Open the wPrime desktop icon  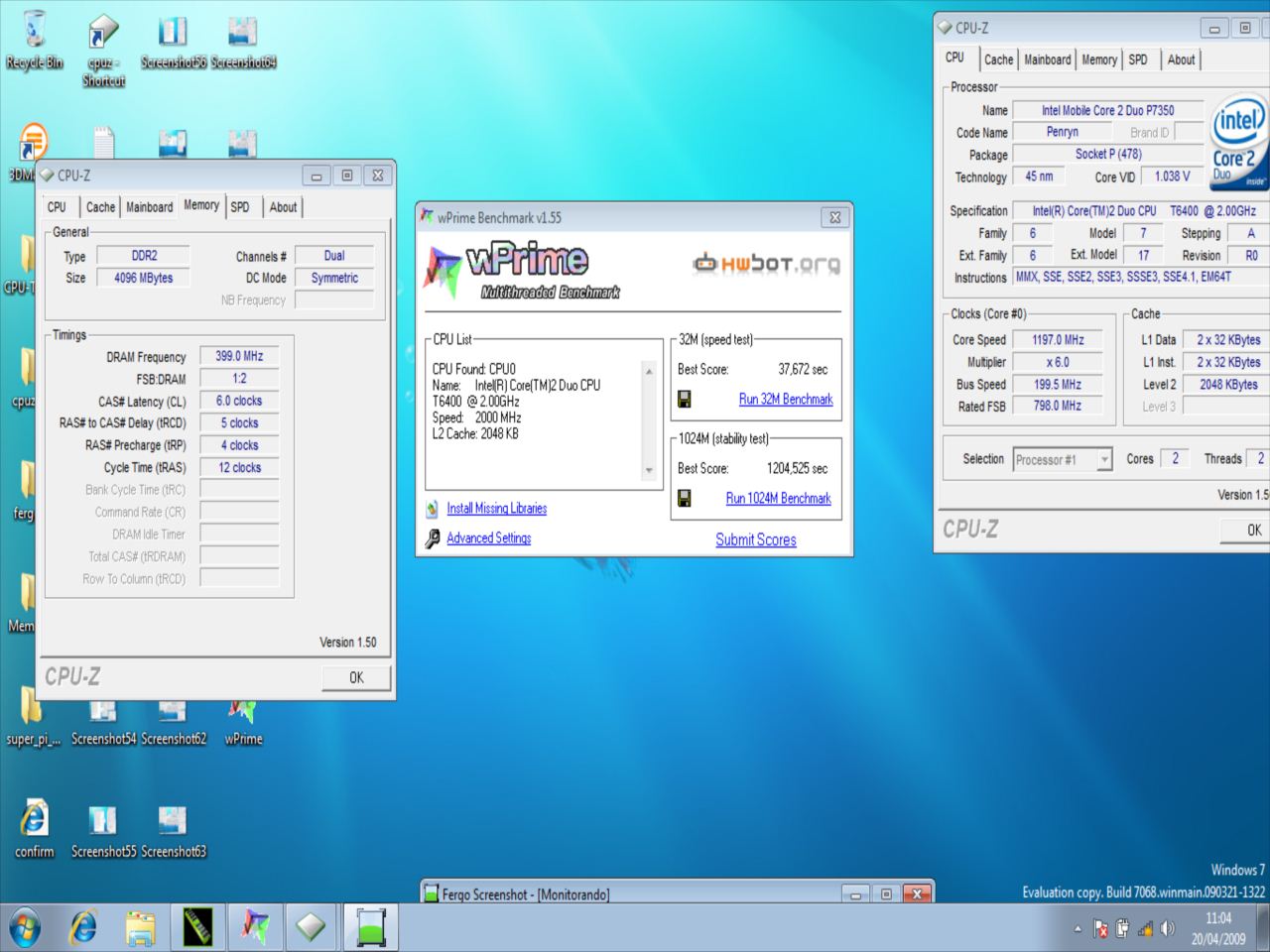[x=243, y=724]
